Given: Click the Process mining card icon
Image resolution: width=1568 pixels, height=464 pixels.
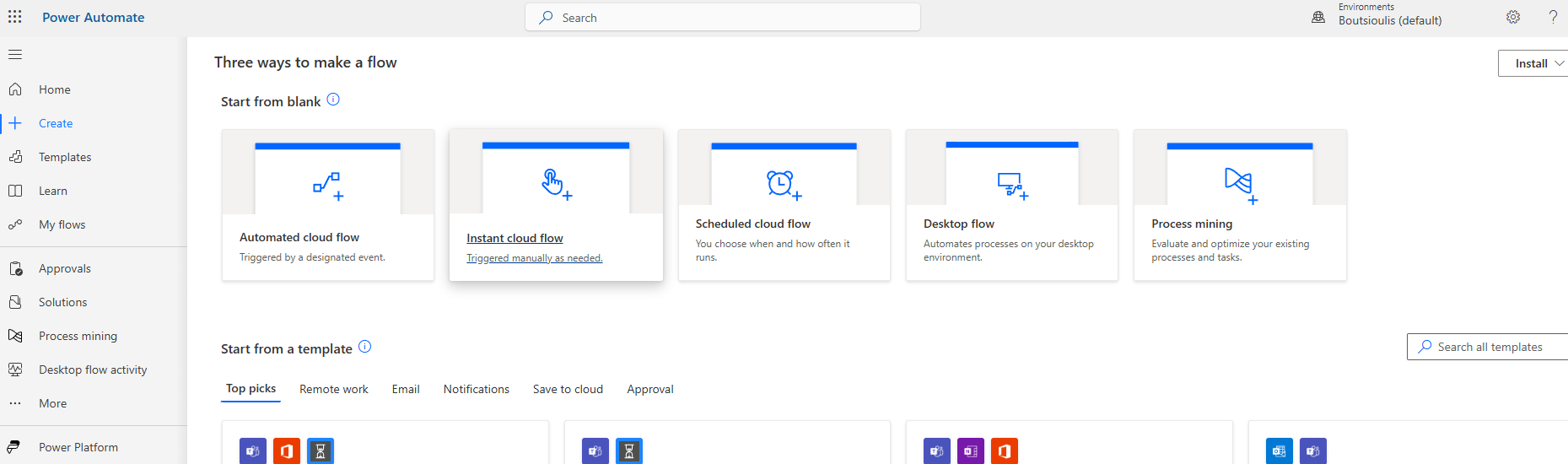Looking at the screenshot, I should [x=1241, y=186].
